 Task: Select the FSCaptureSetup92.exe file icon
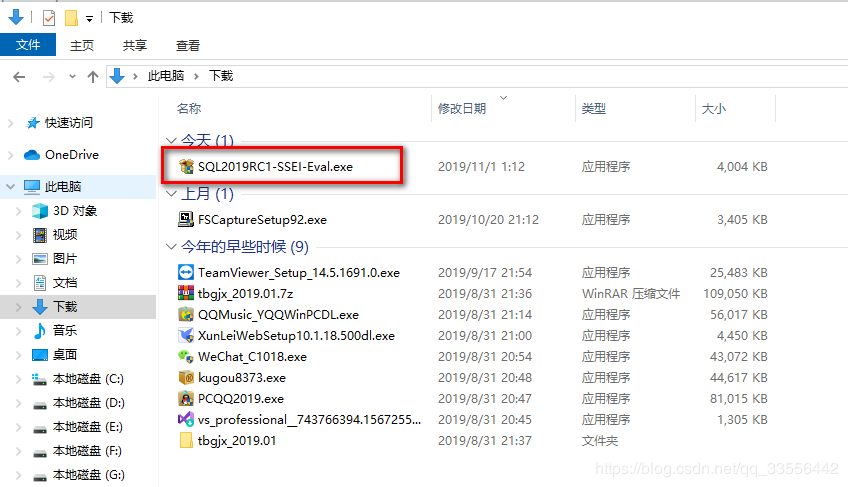tap(186, 219)
